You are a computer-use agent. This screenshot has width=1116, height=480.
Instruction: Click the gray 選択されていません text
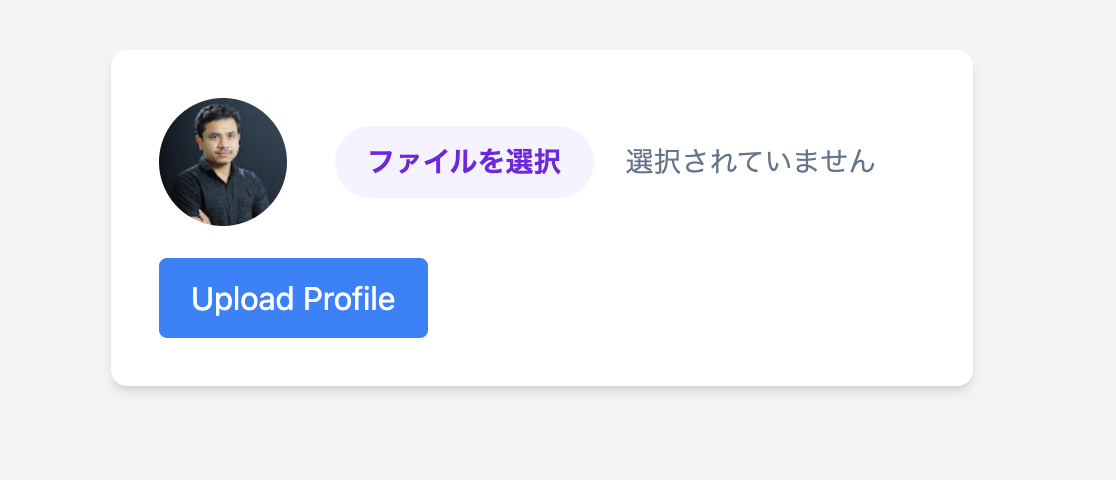pos(750,162)
